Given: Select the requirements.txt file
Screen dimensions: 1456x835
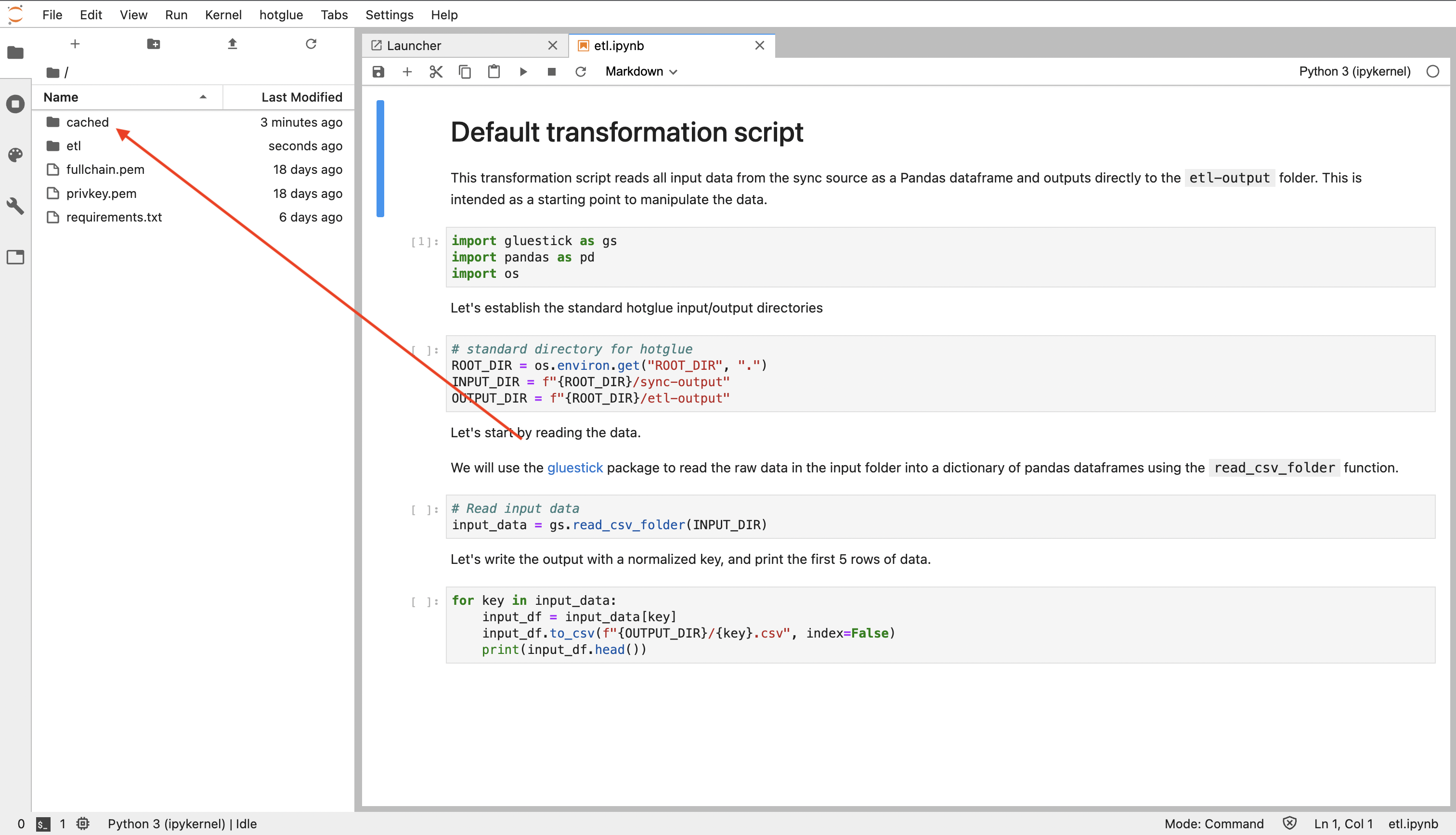Looking at the screenshot, I should (x=114, y=217).
